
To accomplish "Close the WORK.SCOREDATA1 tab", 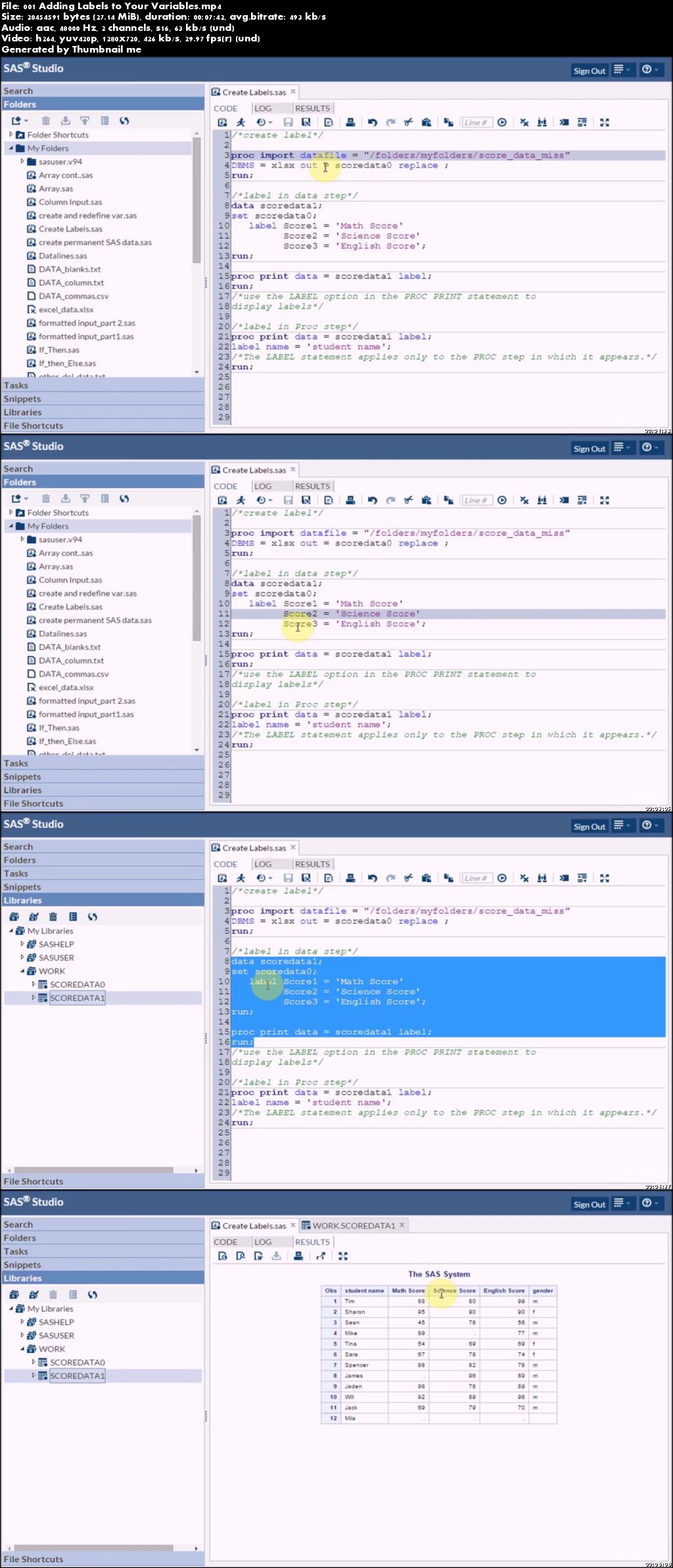I will 402,1225.
